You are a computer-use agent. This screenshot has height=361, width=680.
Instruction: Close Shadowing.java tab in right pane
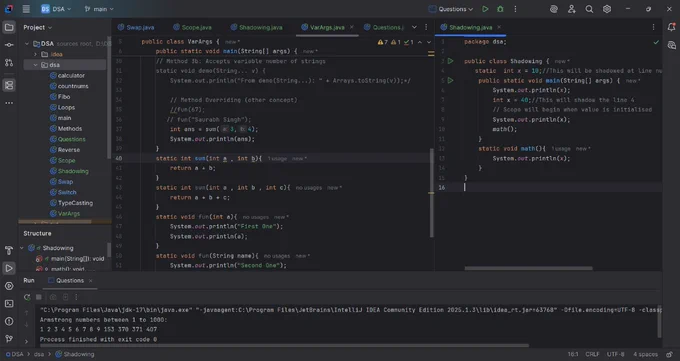coord(499,27)
